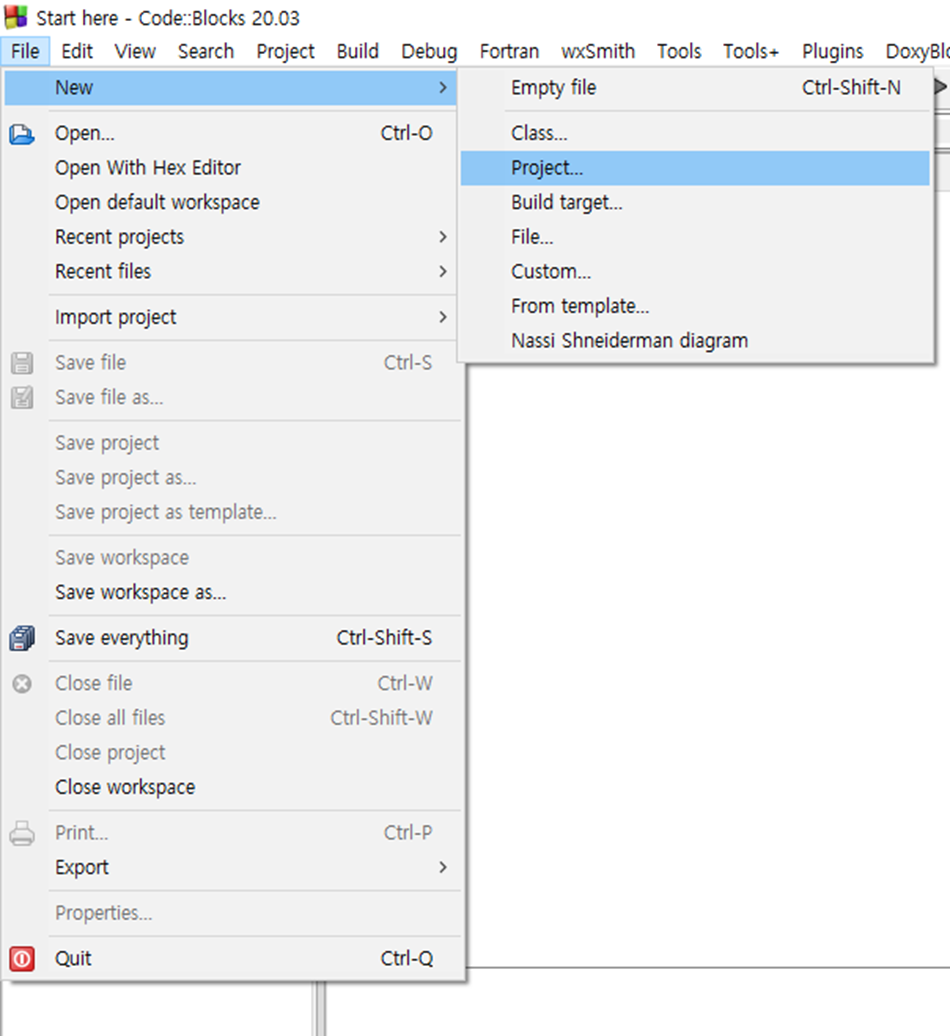Choose File... in the New submenu
The height and width of the screenshot is (1036, 950).
(x=695, y=237)
